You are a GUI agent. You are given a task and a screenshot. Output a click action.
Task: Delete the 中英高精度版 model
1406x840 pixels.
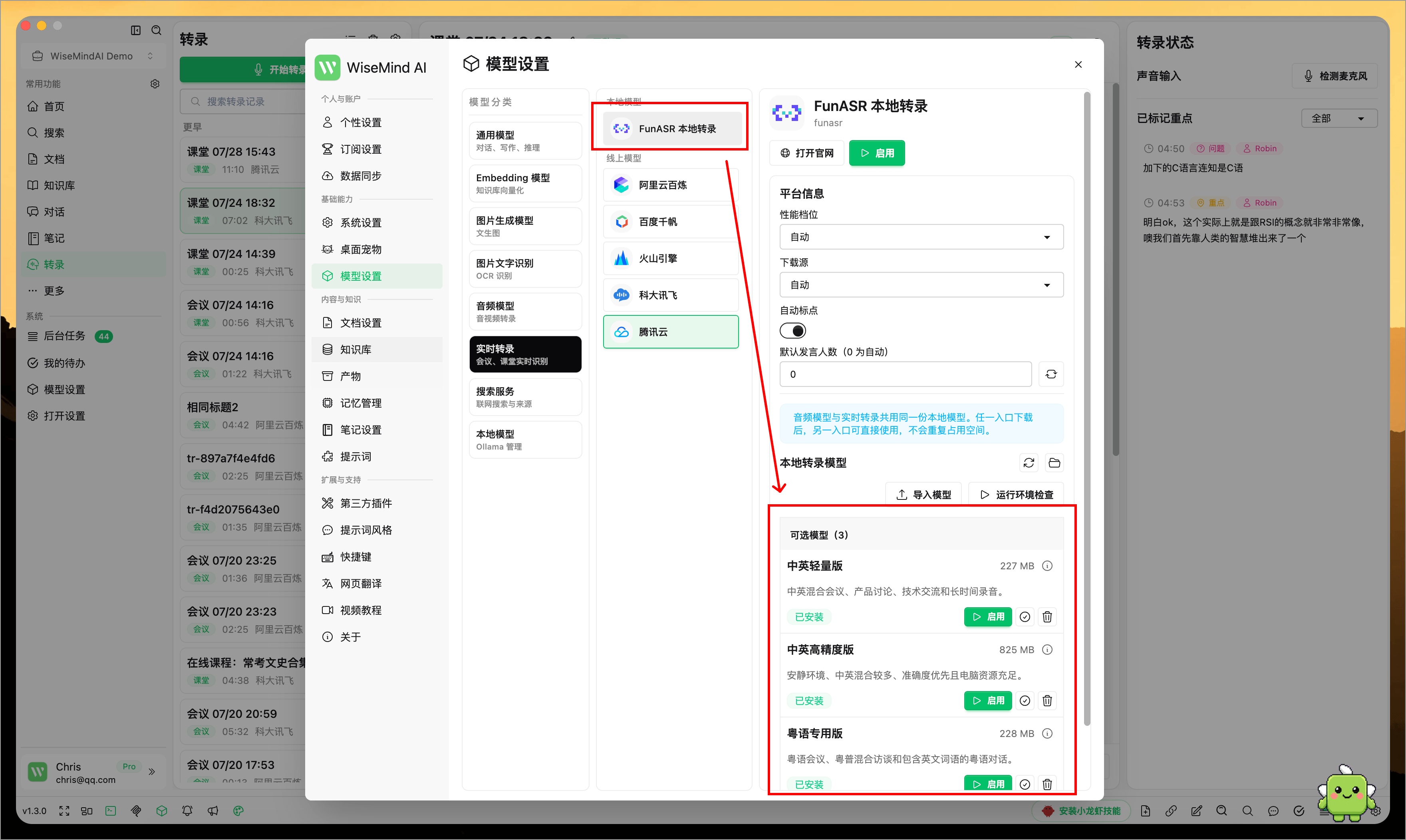[x=1048, y=701]
